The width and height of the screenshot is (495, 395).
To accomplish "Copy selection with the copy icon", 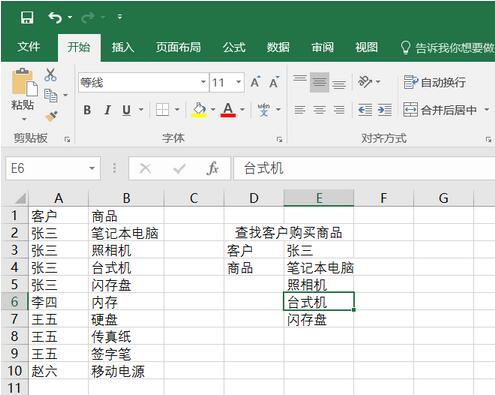I will pyautogui.click(x=51, y=96).
